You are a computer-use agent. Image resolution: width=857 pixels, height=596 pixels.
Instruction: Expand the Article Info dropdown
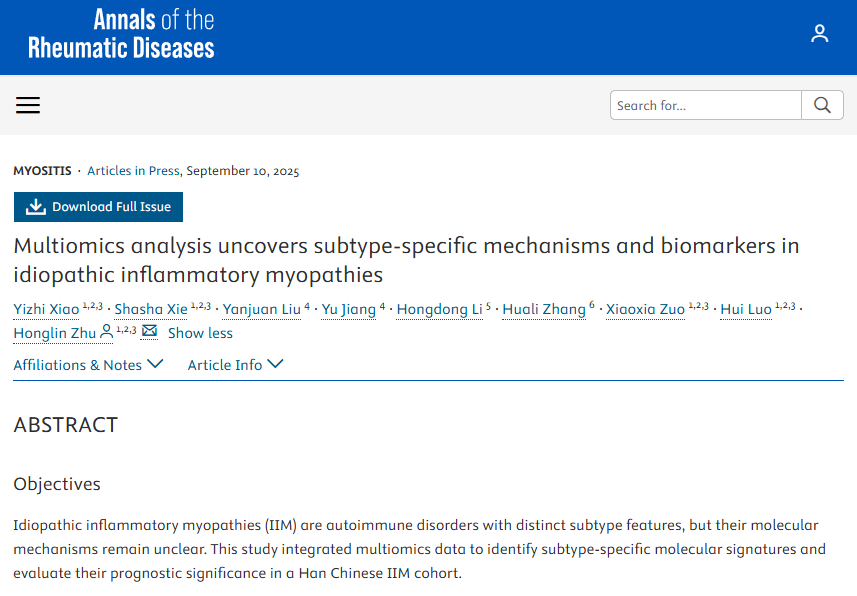pyautogui.click(x=235, y=365)
